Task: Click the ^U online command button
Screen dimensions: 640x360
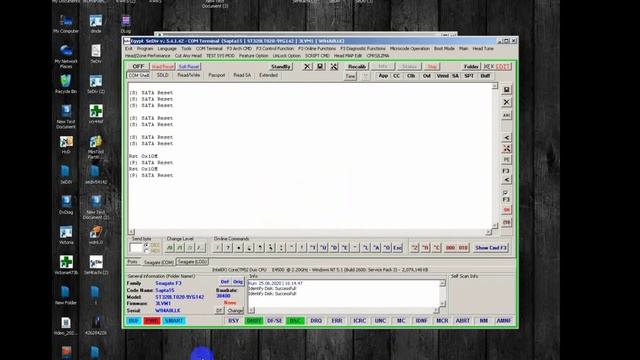Action: click(x=323, y=248)
